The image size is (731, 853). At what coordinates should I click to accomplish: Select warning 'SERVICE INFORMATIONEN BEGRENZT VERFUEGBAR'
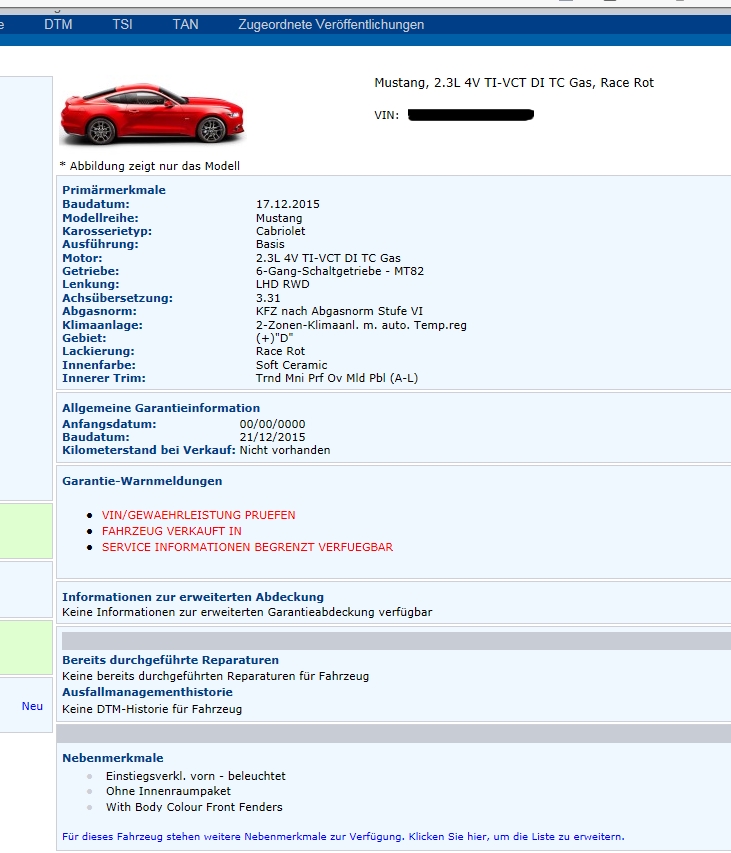pos(247,547)
